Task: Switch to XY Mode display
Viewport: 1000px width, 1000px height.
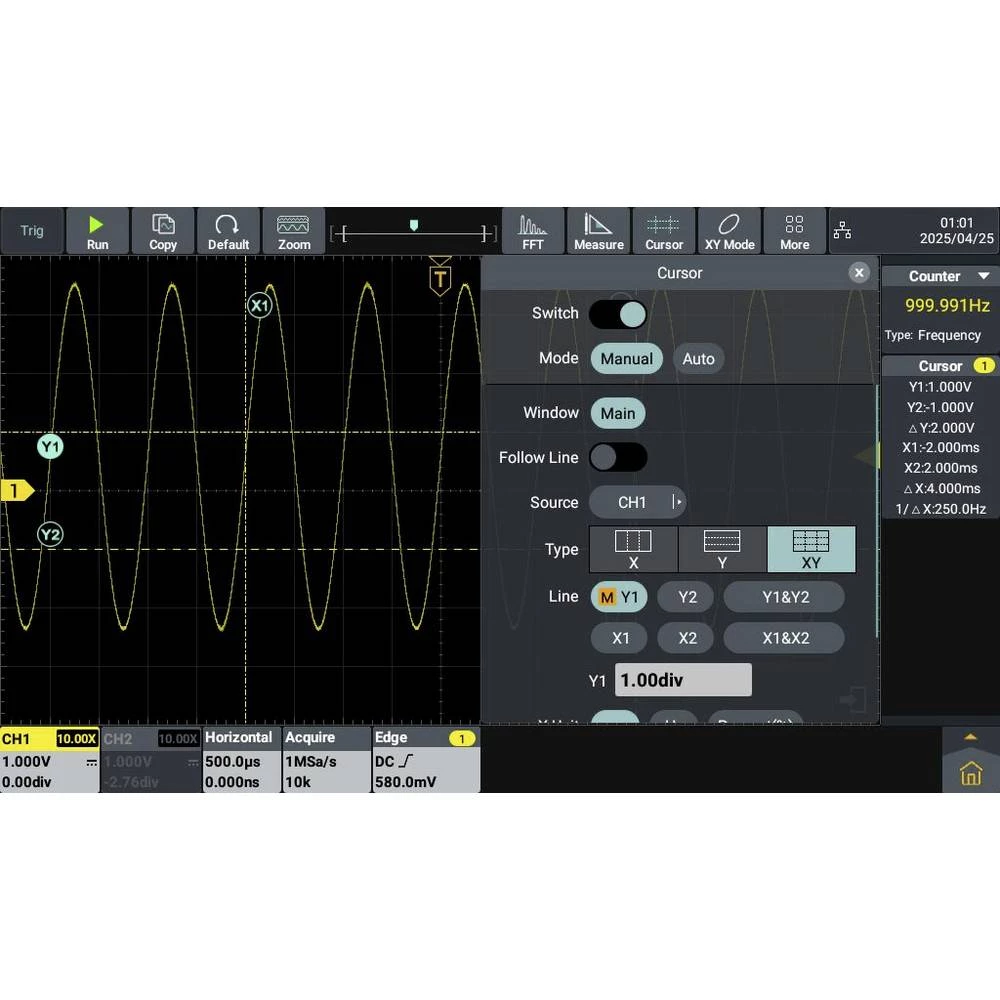Action: pyautogui.click(x=729, y=231)
